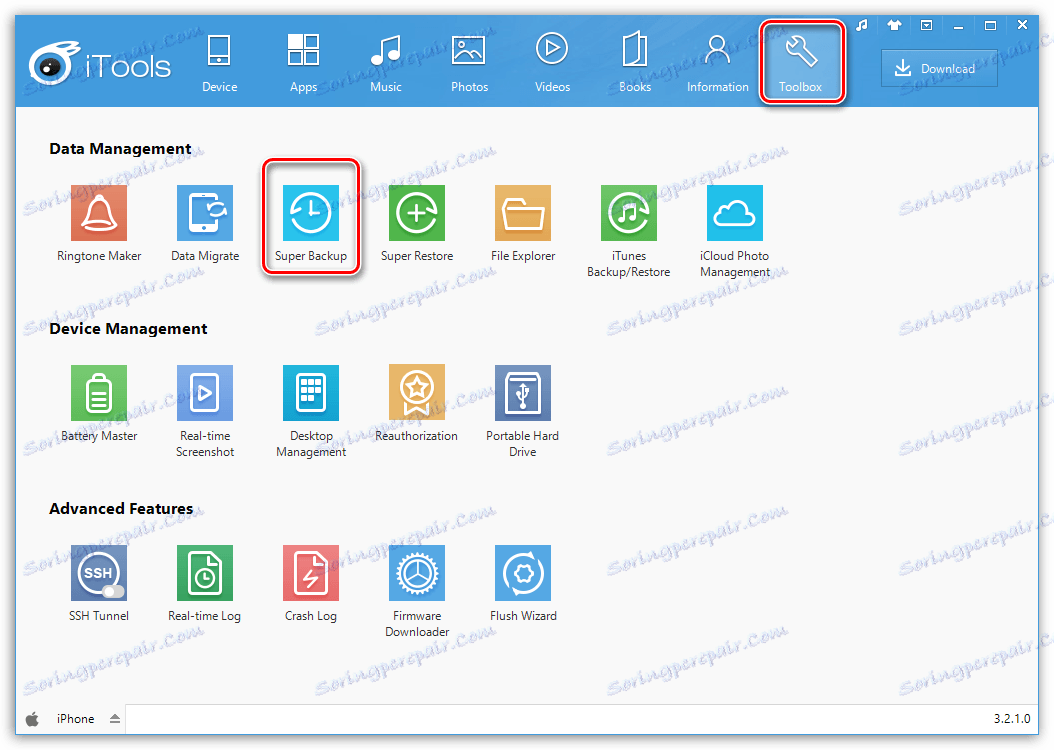1054x750 pixels.
Task: Click the Advanced Features heading
Action: point(121,509)
